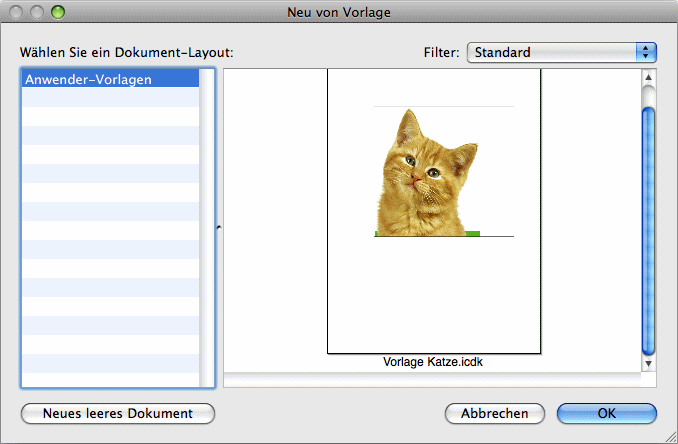Image resolution: width=678 pixels, height=444 pixels.
Task: Click the Vorlage Katze.icdk file name label
Action: (433, 362)
